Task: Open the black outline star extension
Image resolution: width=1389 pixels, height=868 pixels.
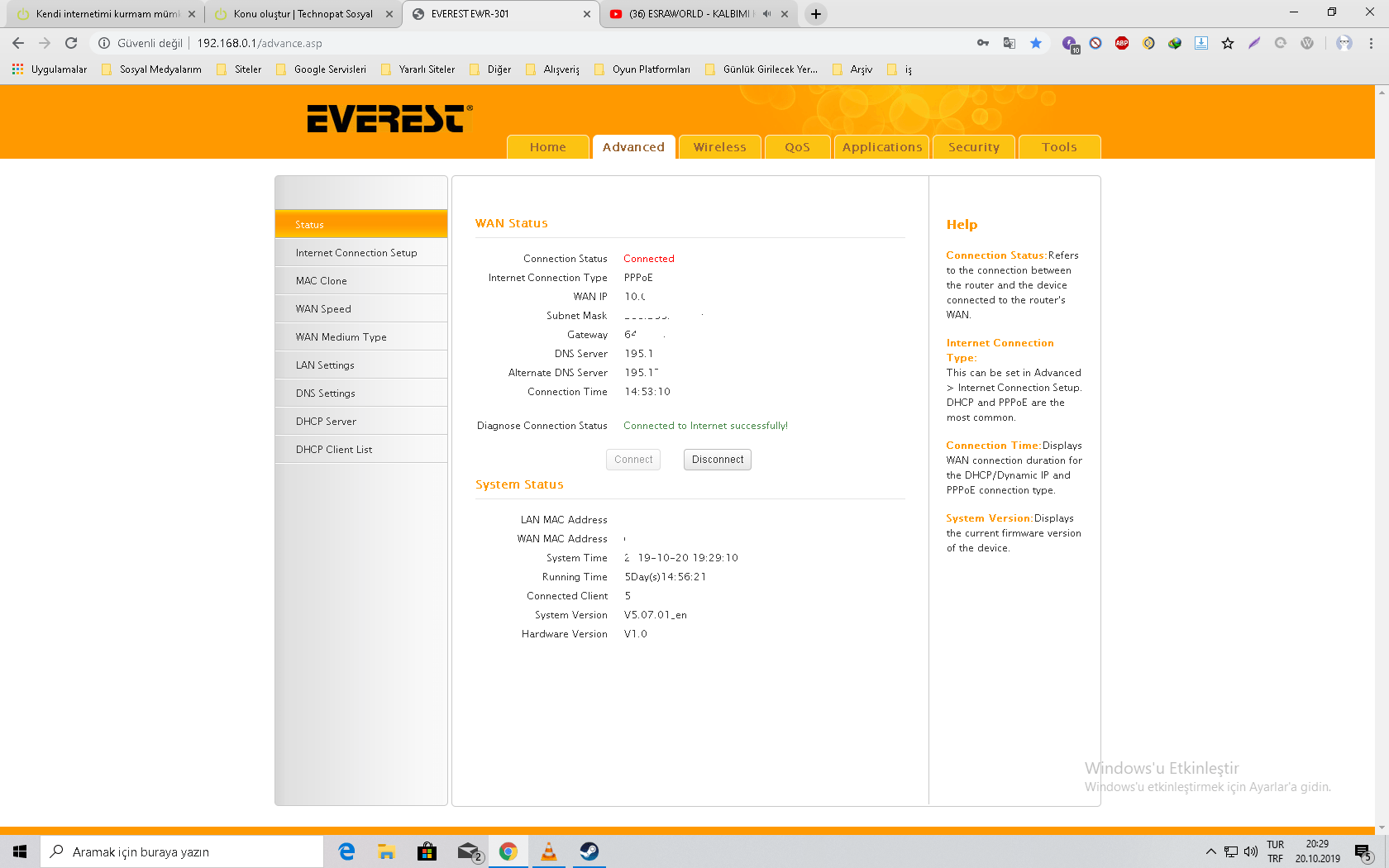Action: coord(1228,43)
